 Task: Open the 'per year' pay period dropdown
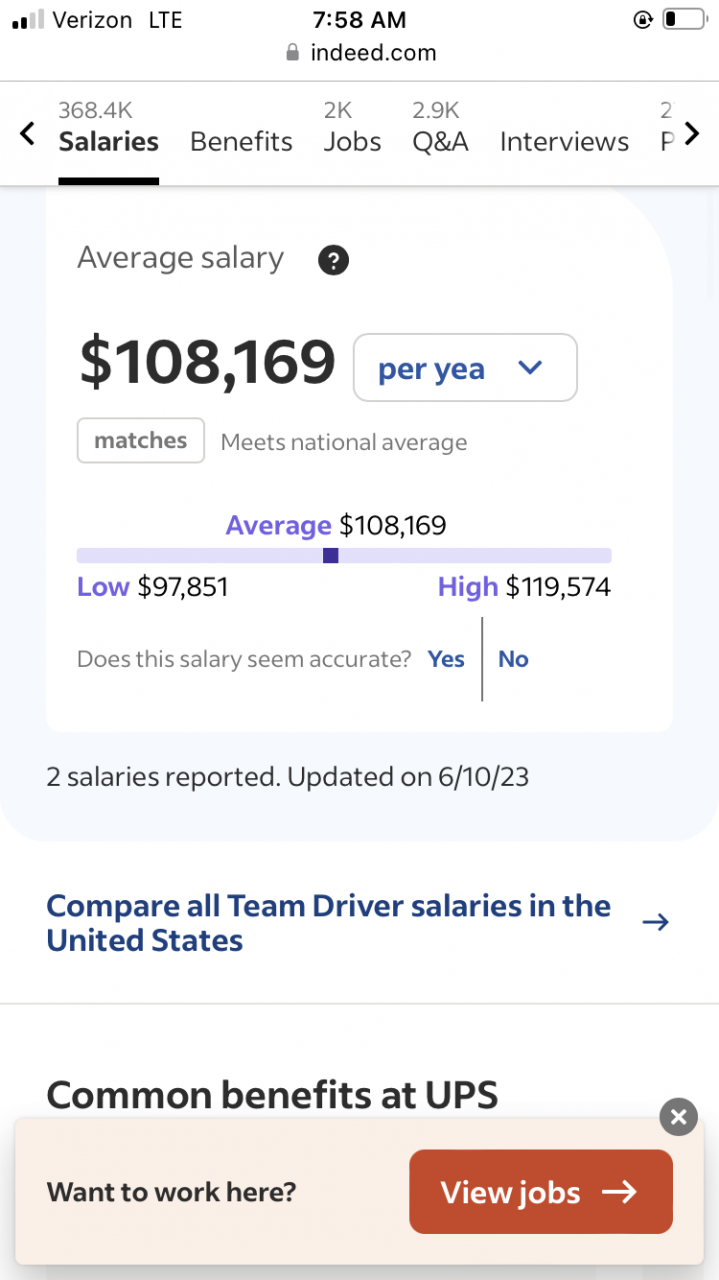coord(465,368)
